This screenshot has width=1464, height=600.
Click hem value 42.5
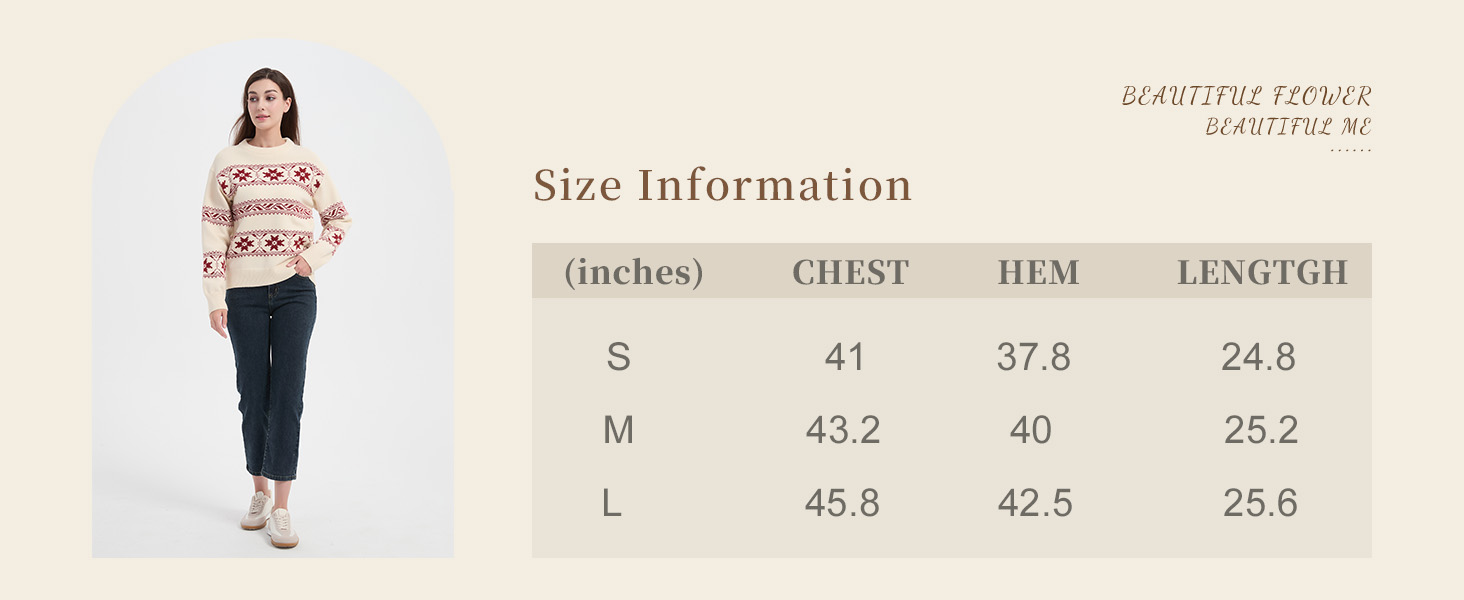pyautogui.click(x=1035, y=504)
